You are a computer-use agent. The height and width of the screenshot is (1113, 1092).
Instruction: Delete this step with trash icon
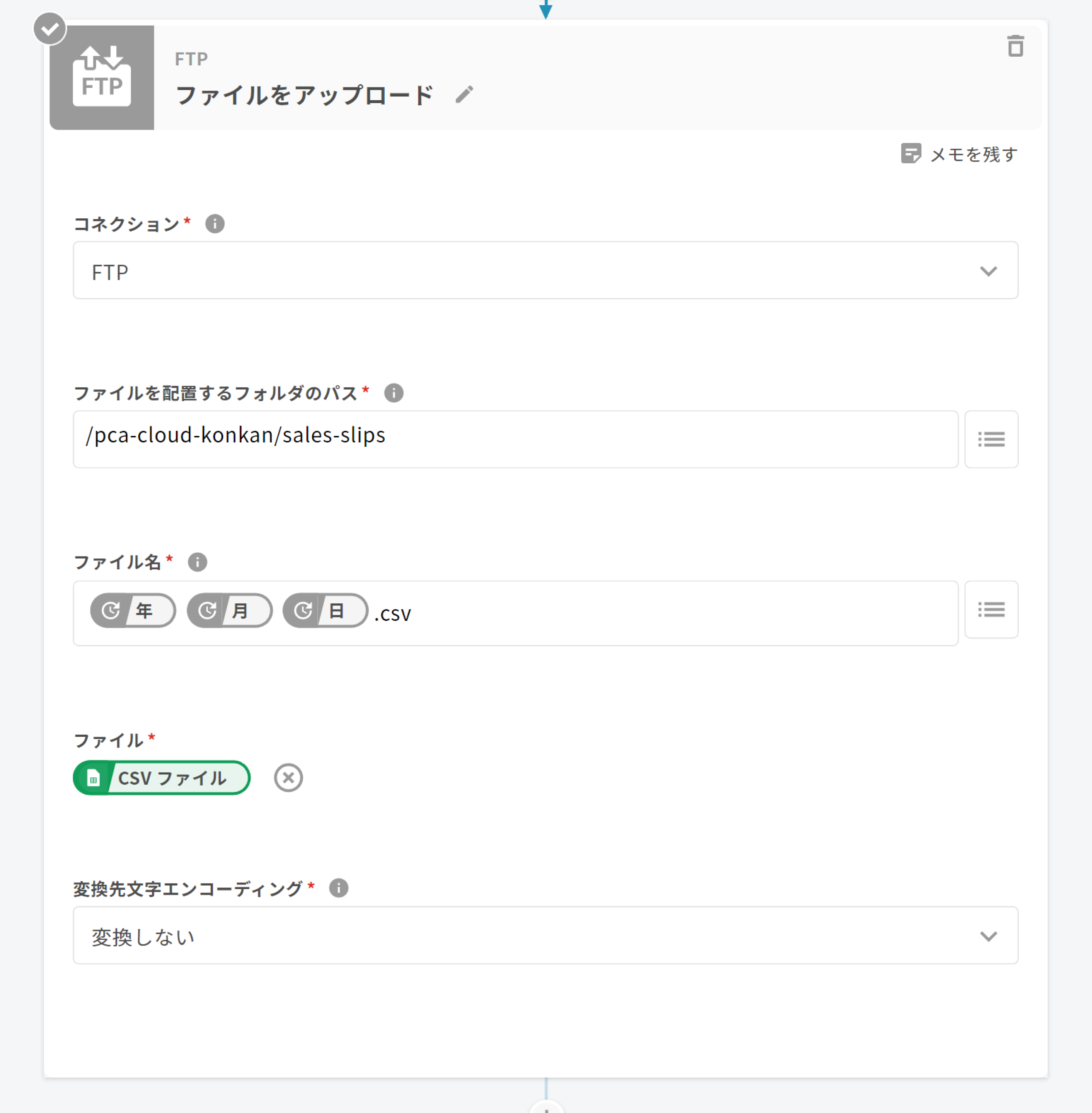pos(1015,46)
